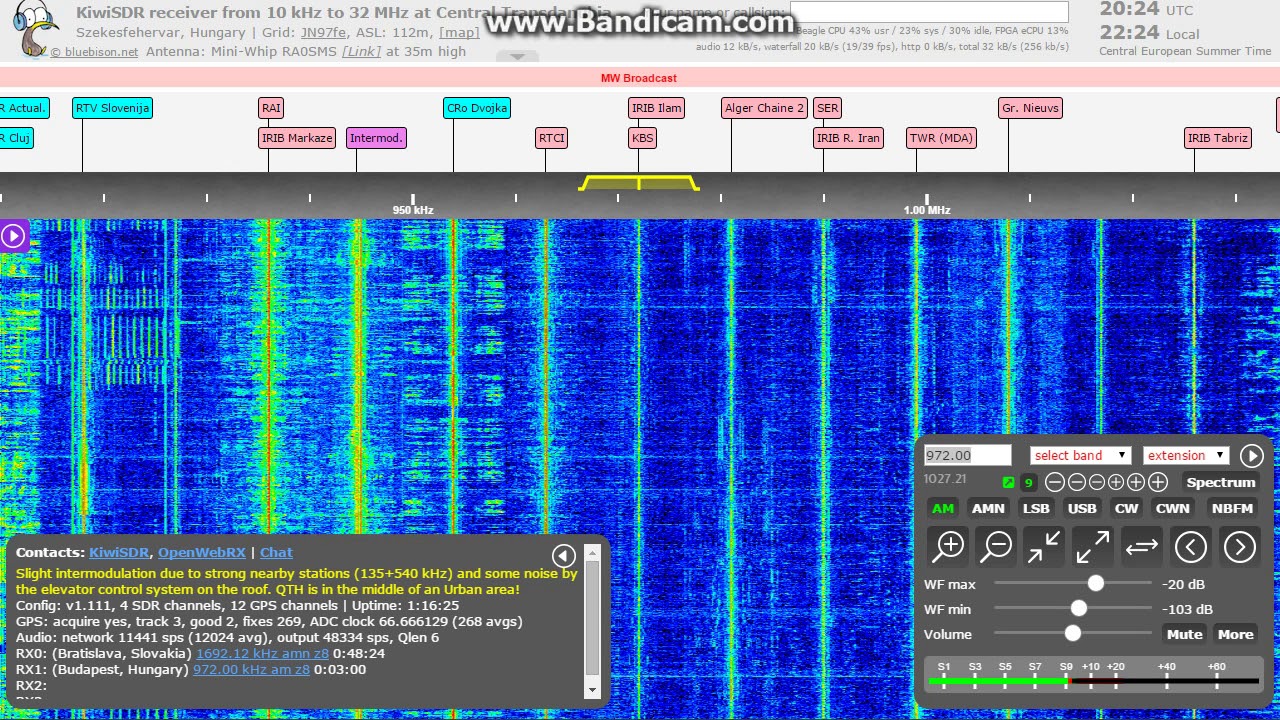
Task: Click the green 9 kHz step button
Action: (x=1028, y=483)
